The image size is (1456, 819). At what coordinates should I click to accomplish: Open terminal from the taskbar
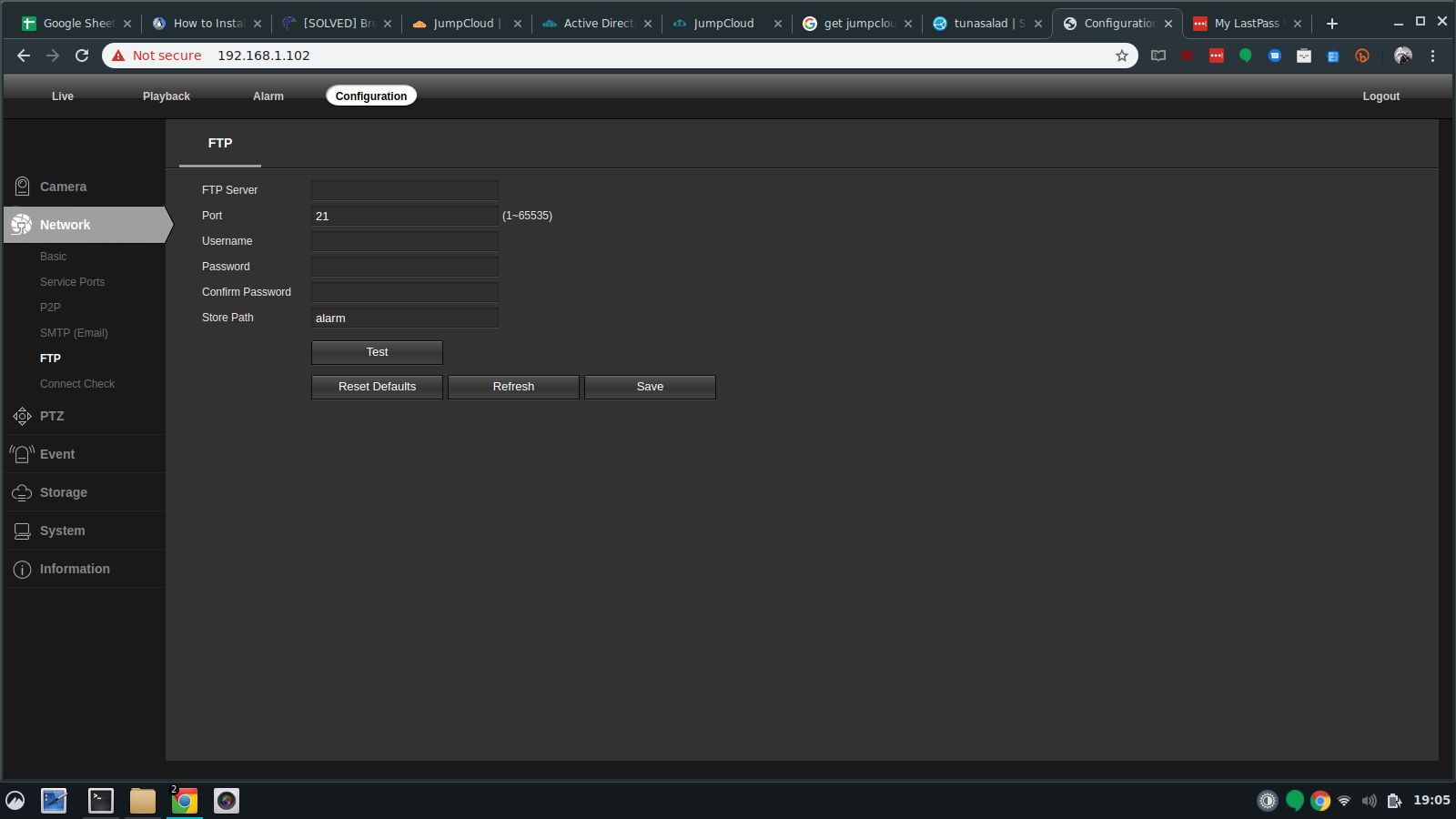[x=100, y=801]
